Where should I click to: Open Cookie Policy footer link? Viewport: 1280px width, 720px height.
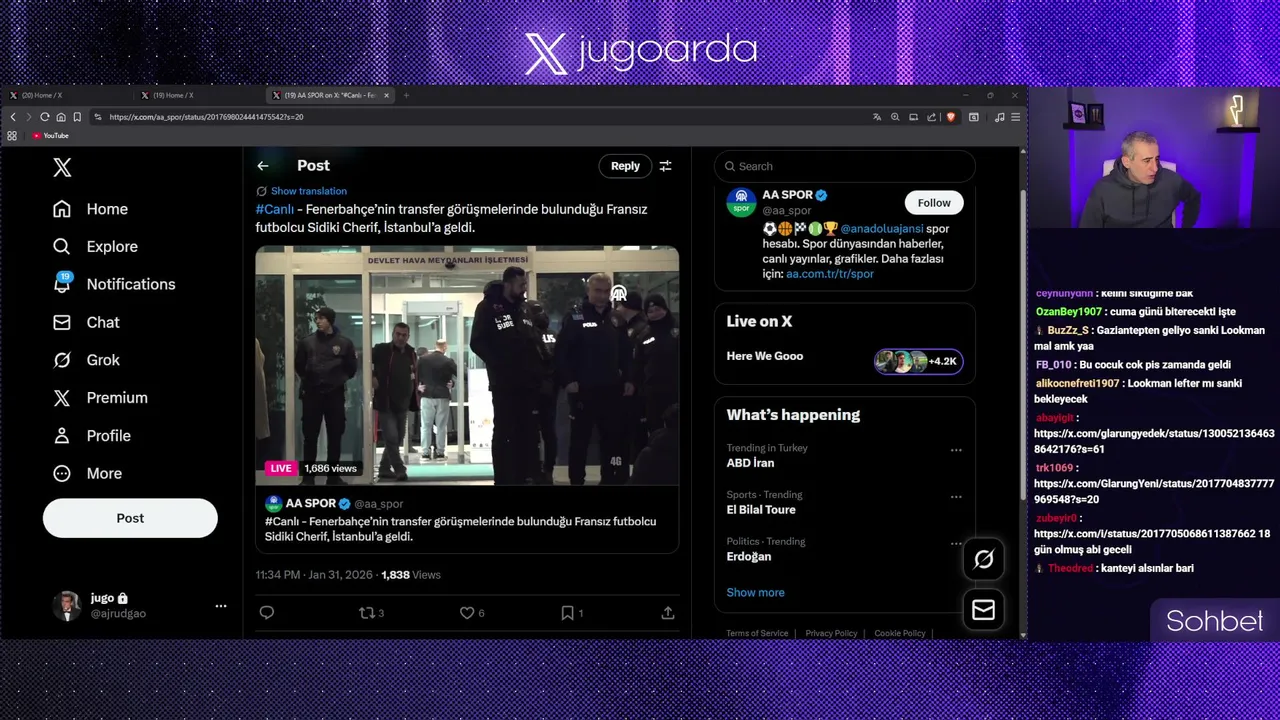coord(900,633)
